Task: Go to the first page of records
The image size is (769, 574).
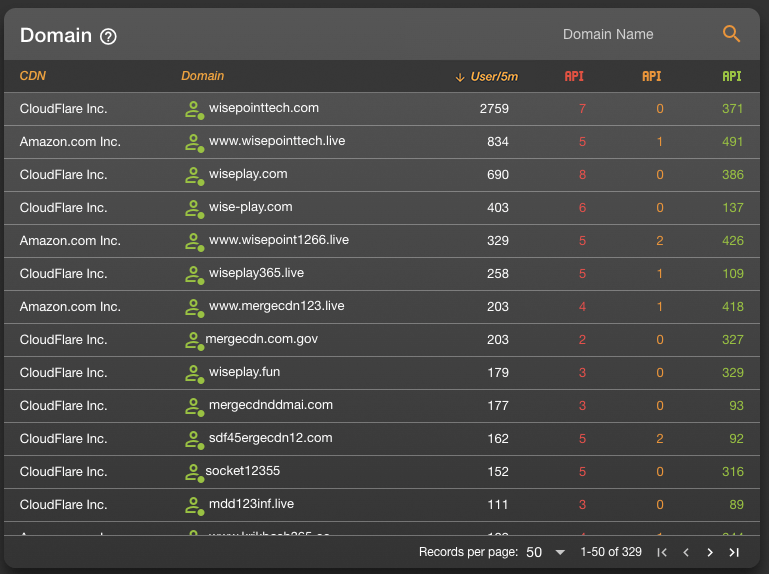Action: pyautogui.click(x=662, y=552)
